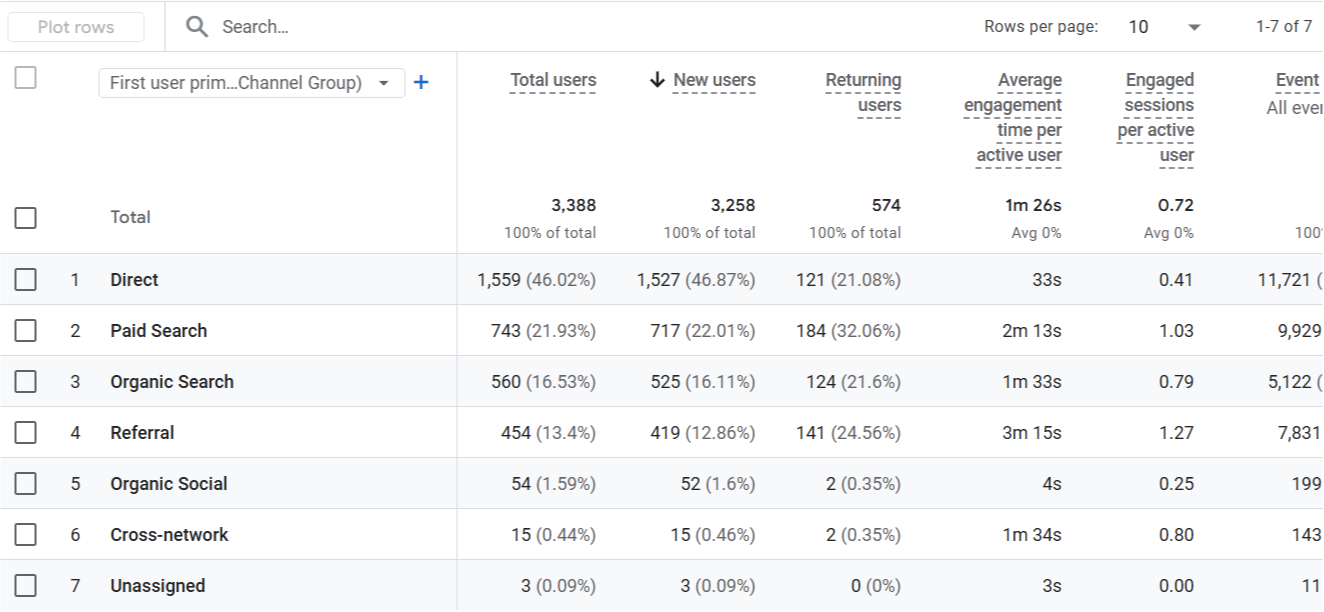Click the 1m 26s average total value

1033,205
